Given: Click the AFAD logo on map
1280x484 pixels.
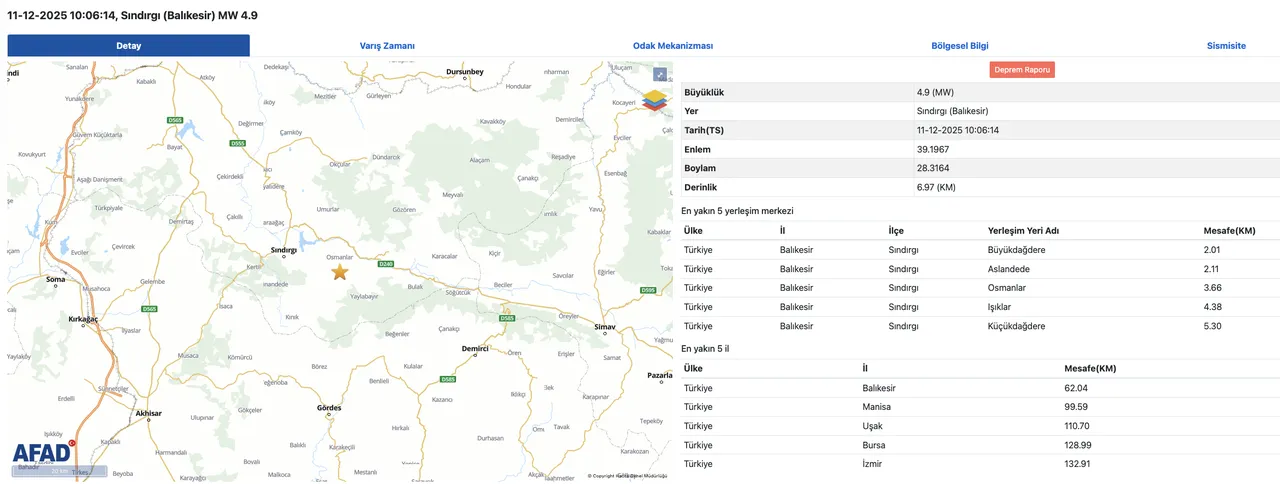Looking at the screenshot, I should 41,453.
